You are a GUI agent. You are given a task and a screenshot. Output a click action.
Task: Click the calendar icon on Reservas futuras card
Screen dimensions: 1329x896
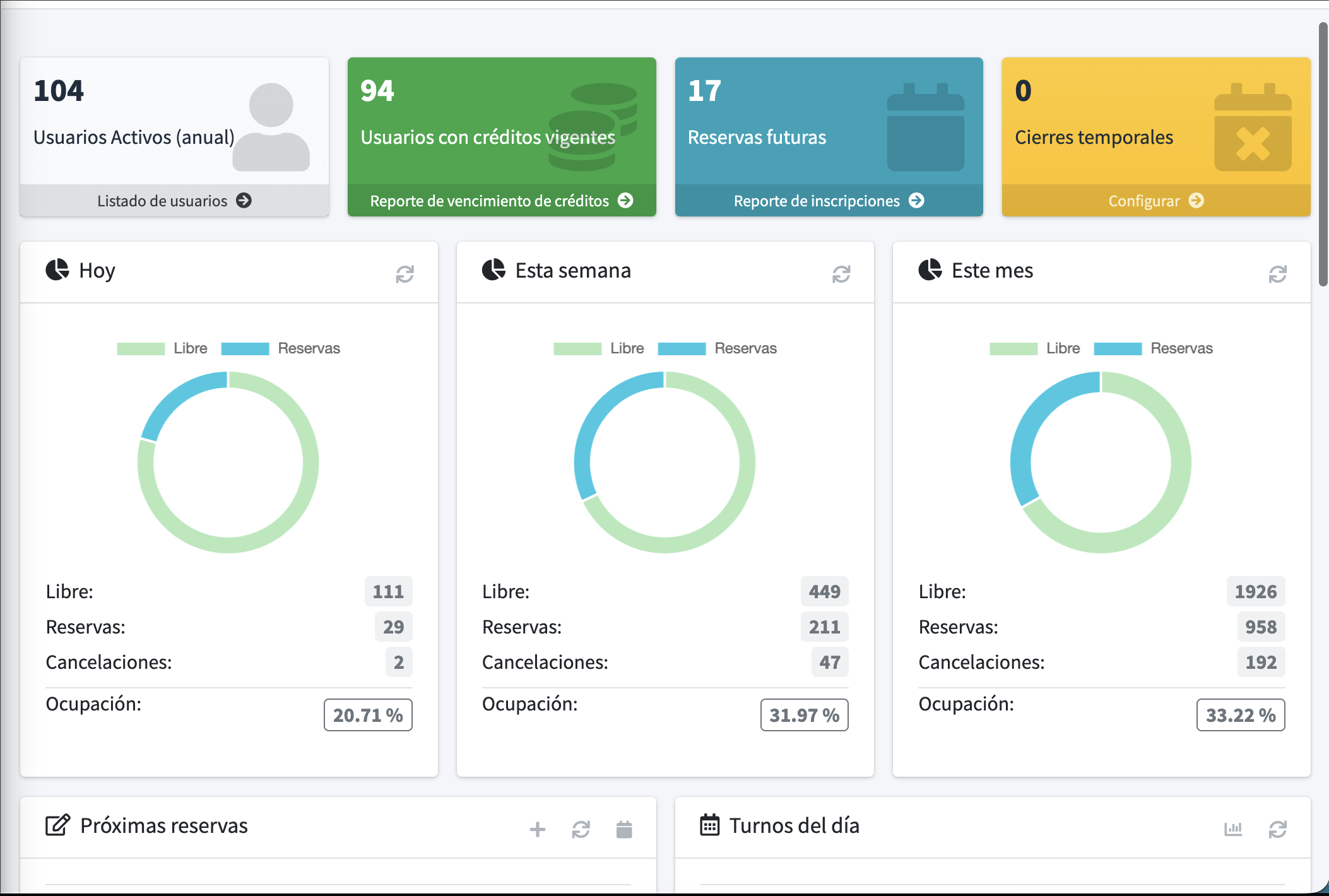pos(926,127)
